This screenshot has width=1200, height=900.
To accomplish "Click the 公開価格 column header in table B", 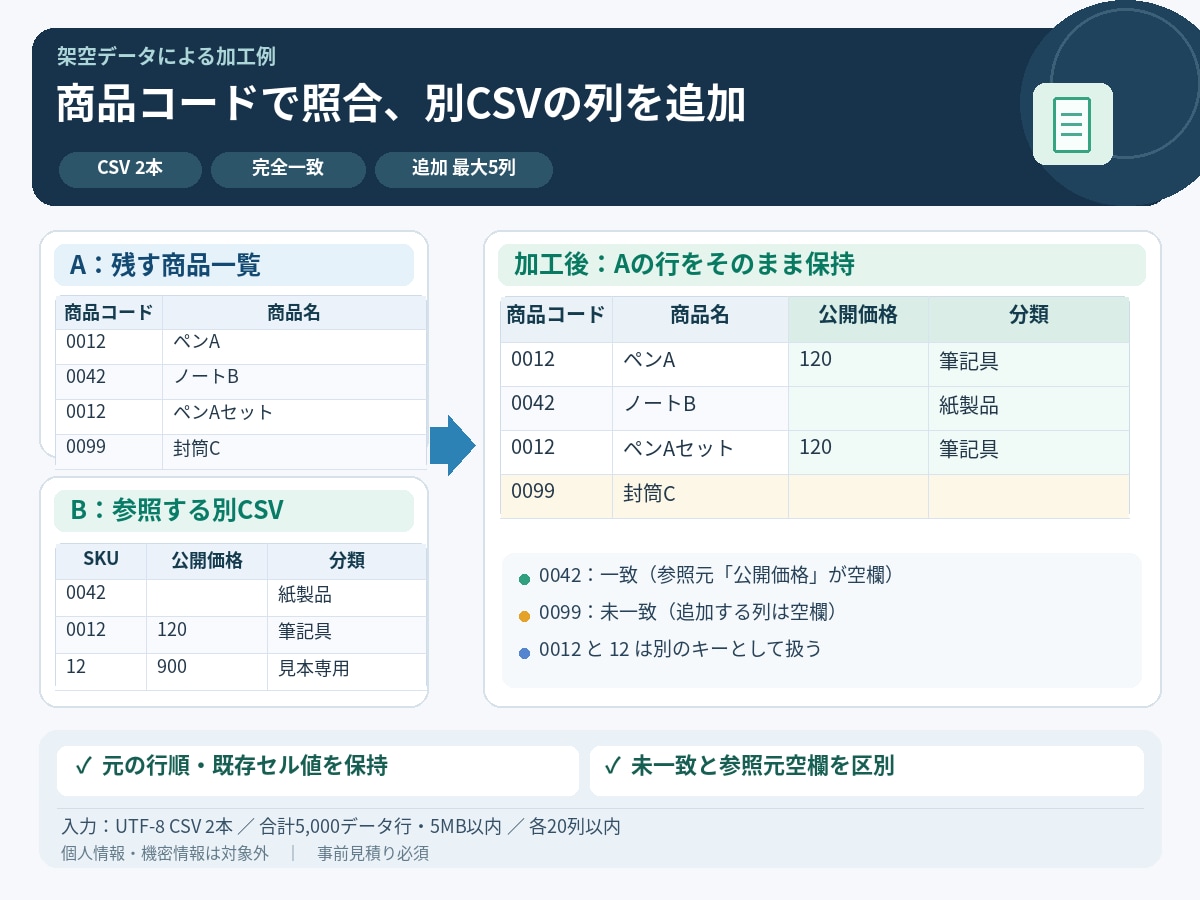I will pos(207,561).
